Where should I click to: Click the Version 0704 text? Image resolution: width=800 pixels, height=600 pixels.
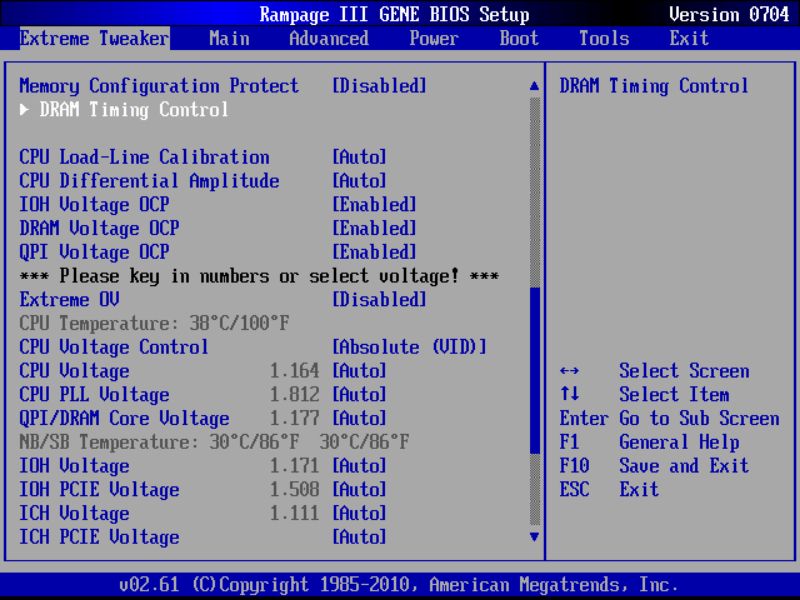tap(729, 14)
